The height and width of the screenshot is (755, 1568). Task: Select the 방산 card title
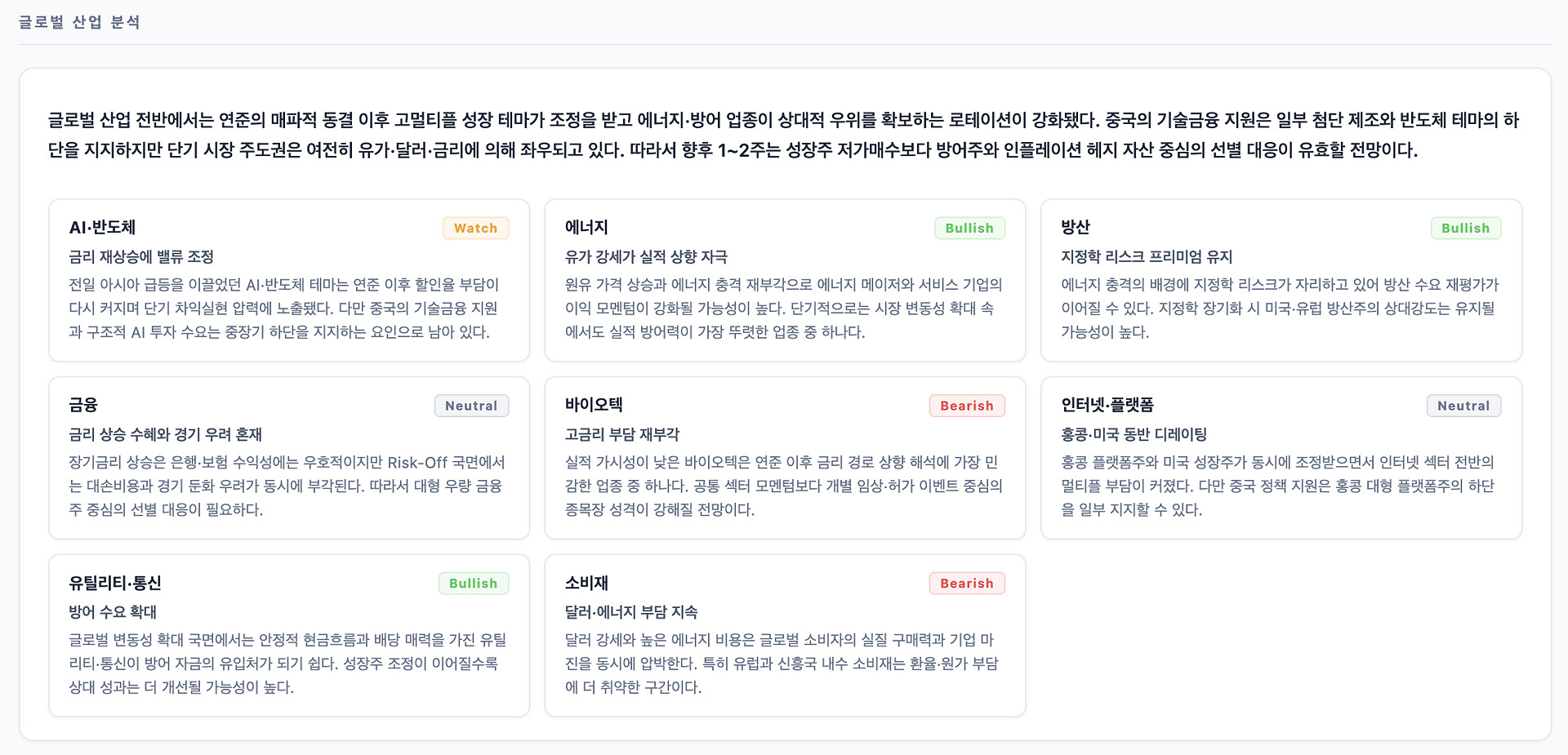point(1075,228)
